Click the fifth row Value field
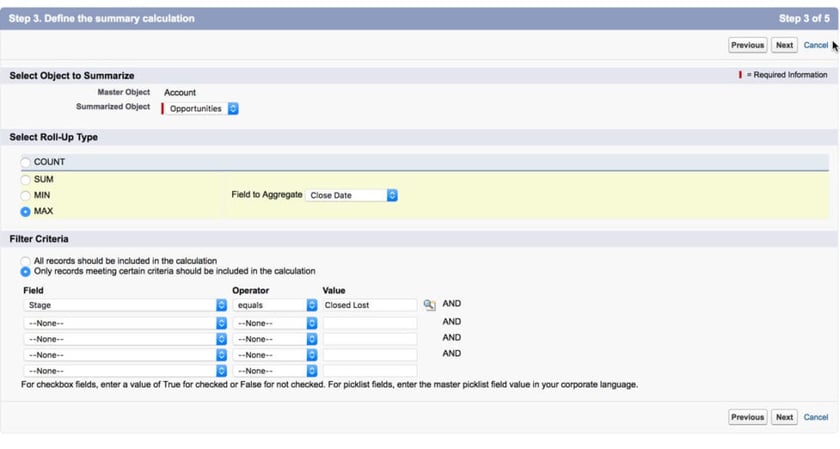Image resolution: width=840 pixels, height=449 pixels. pos(370,371)
